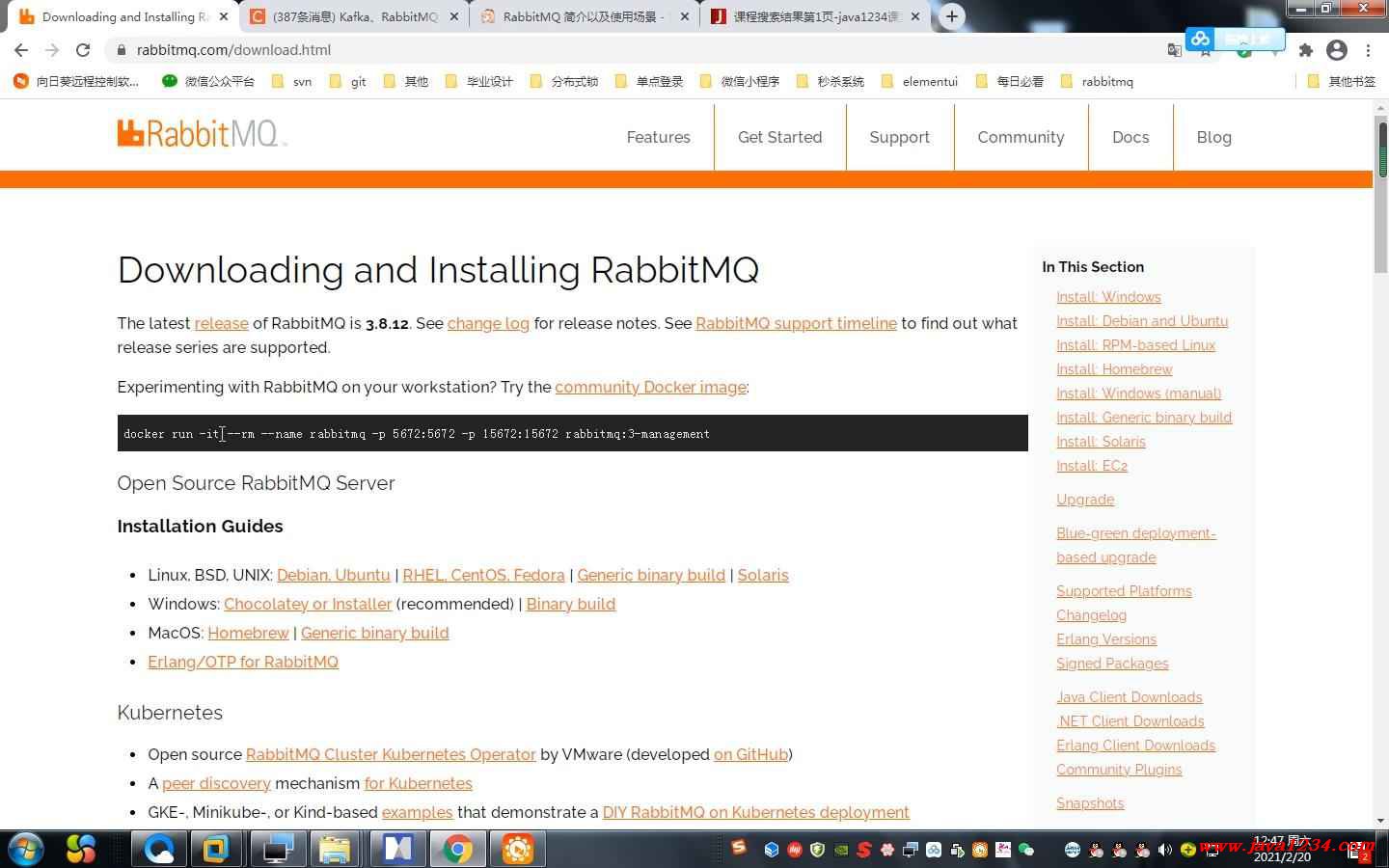Open the file explorer taskbar icon
This screenshot has width=1389, height=868.
[x=335, y=849]
